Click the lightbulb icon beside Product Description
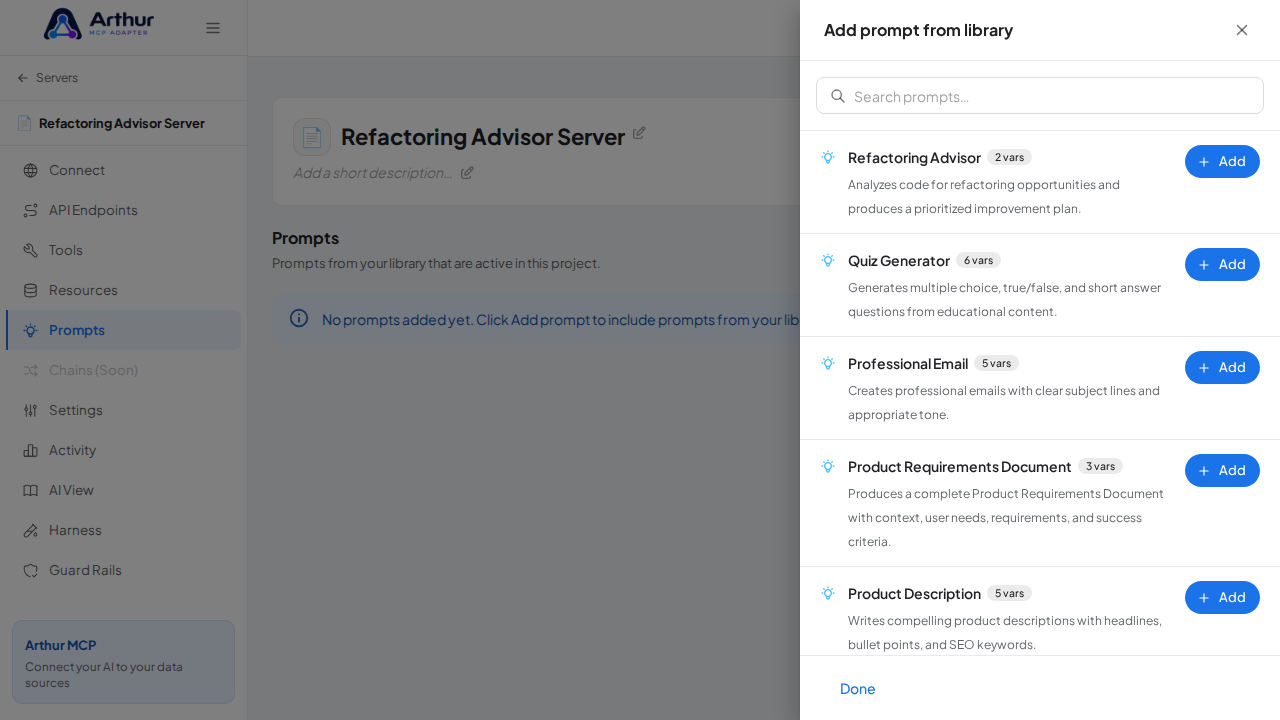The image size is (1280, 720). click(828, 593)
